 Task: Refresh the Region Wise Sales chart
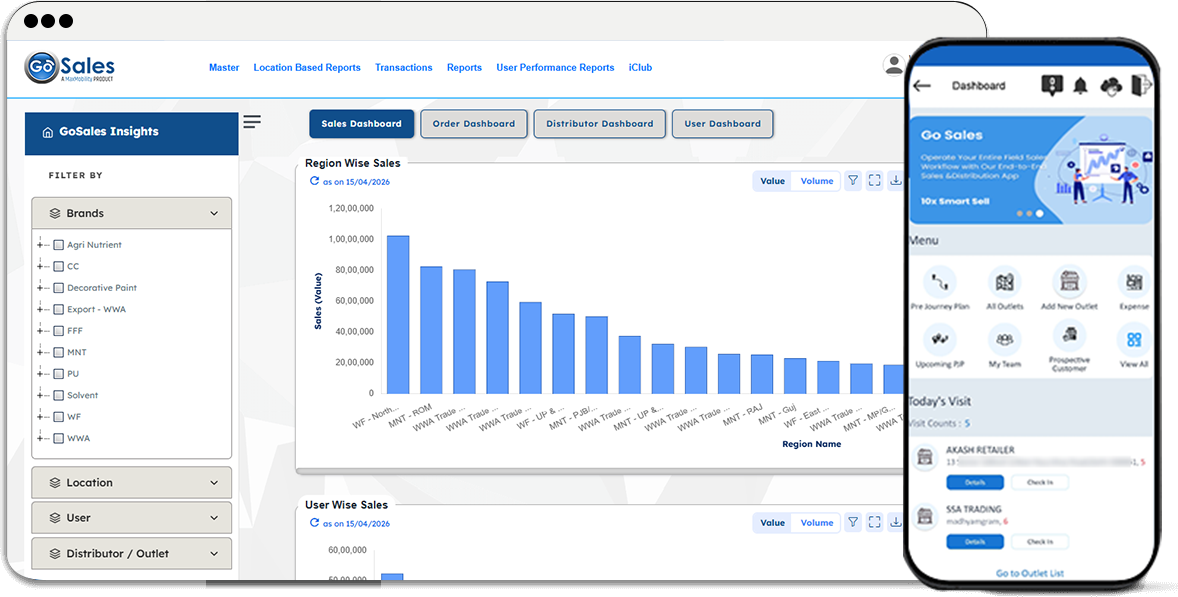[314, 181]
